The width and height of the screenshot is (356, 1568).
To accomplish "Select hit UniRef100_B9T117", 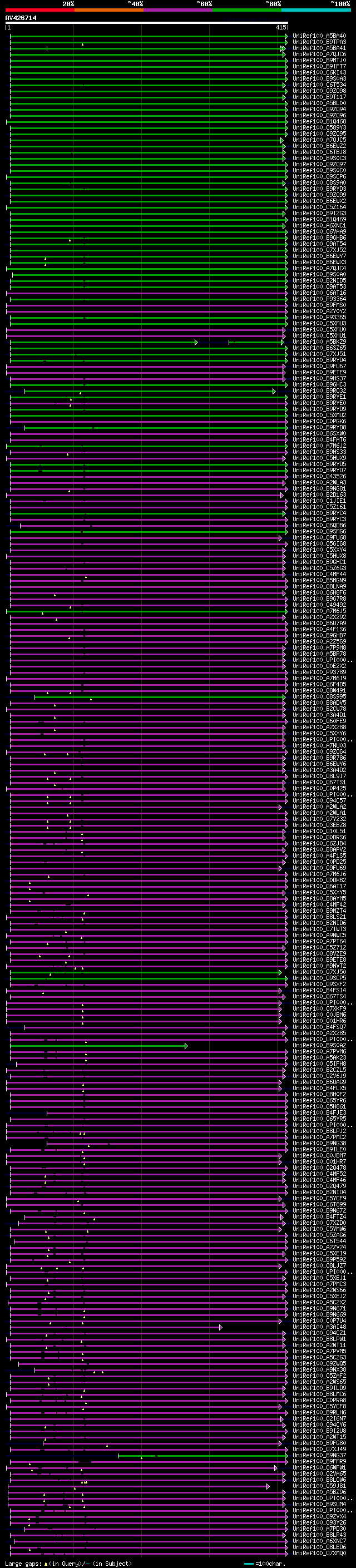I will 319,97.
